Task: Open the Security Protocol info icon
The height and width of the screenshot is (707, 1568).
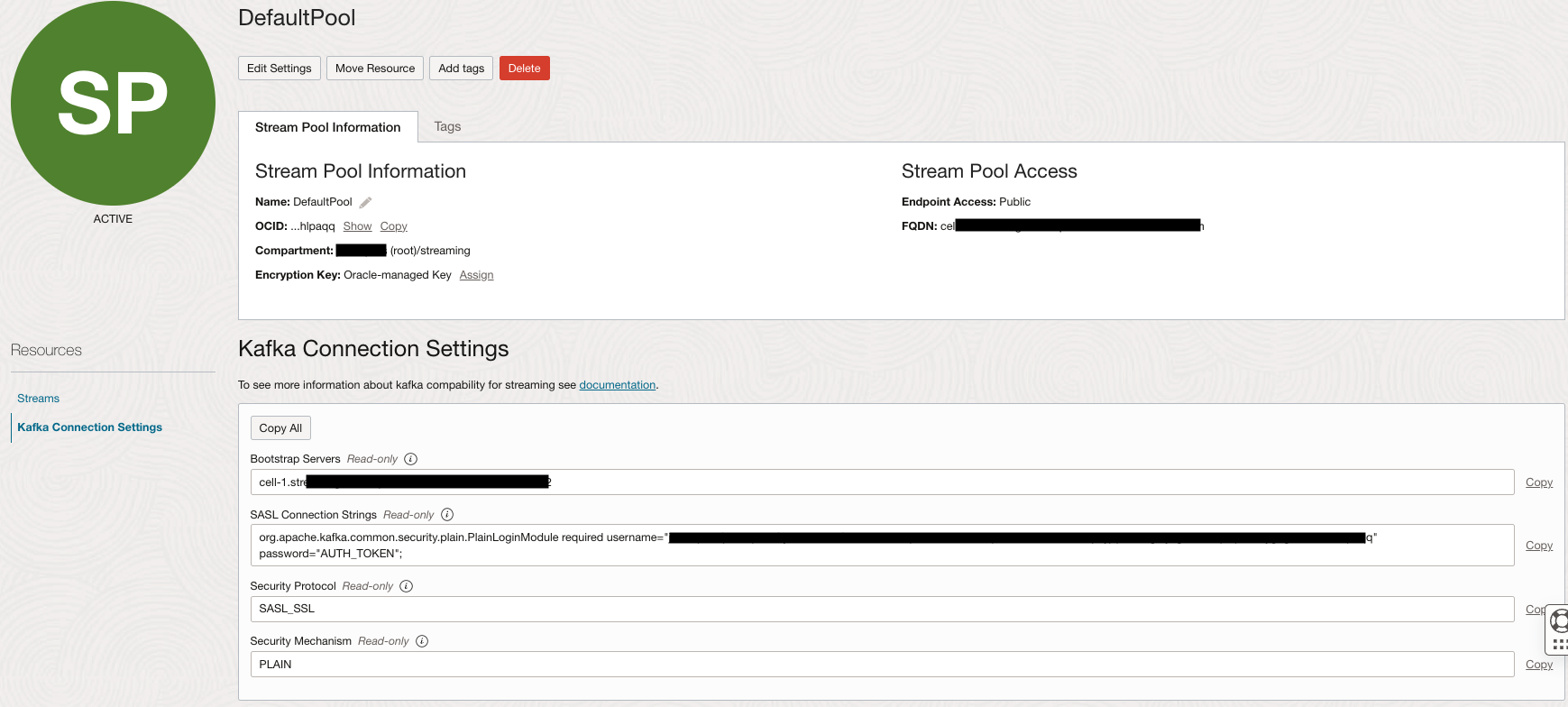Action: [x=407, y=586]
